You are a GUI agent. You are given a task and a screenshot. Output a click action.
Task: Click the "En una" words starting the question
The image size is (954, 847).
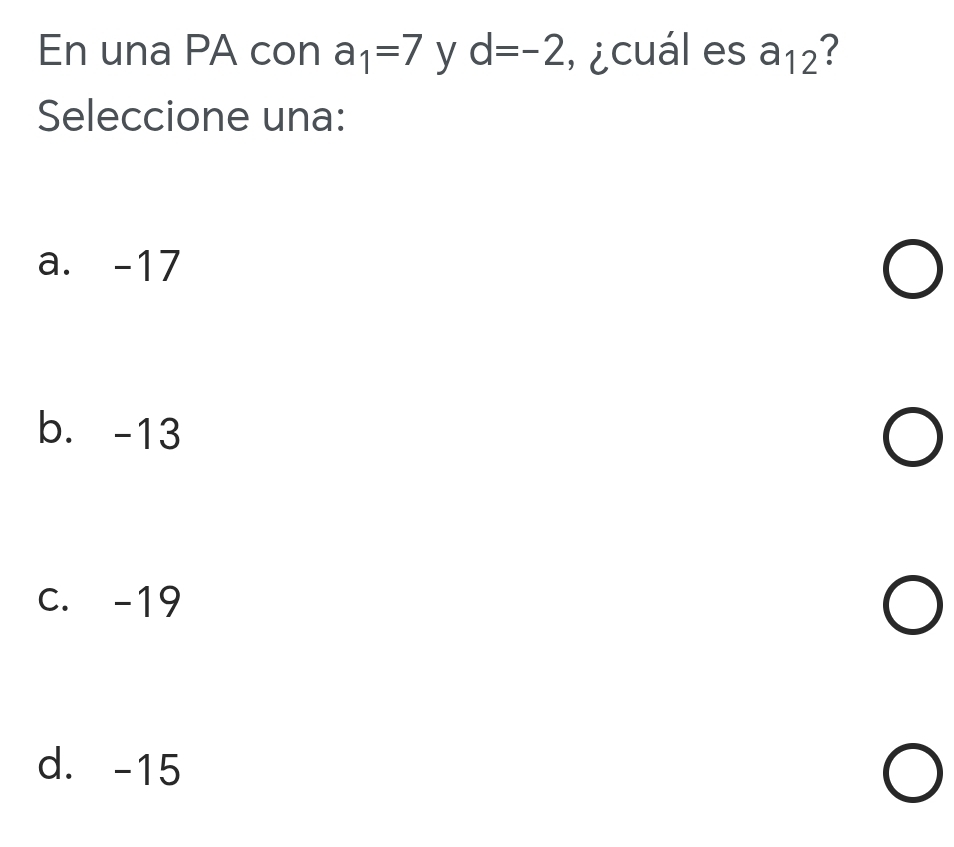pyautogui.click(x=103, y=52)
